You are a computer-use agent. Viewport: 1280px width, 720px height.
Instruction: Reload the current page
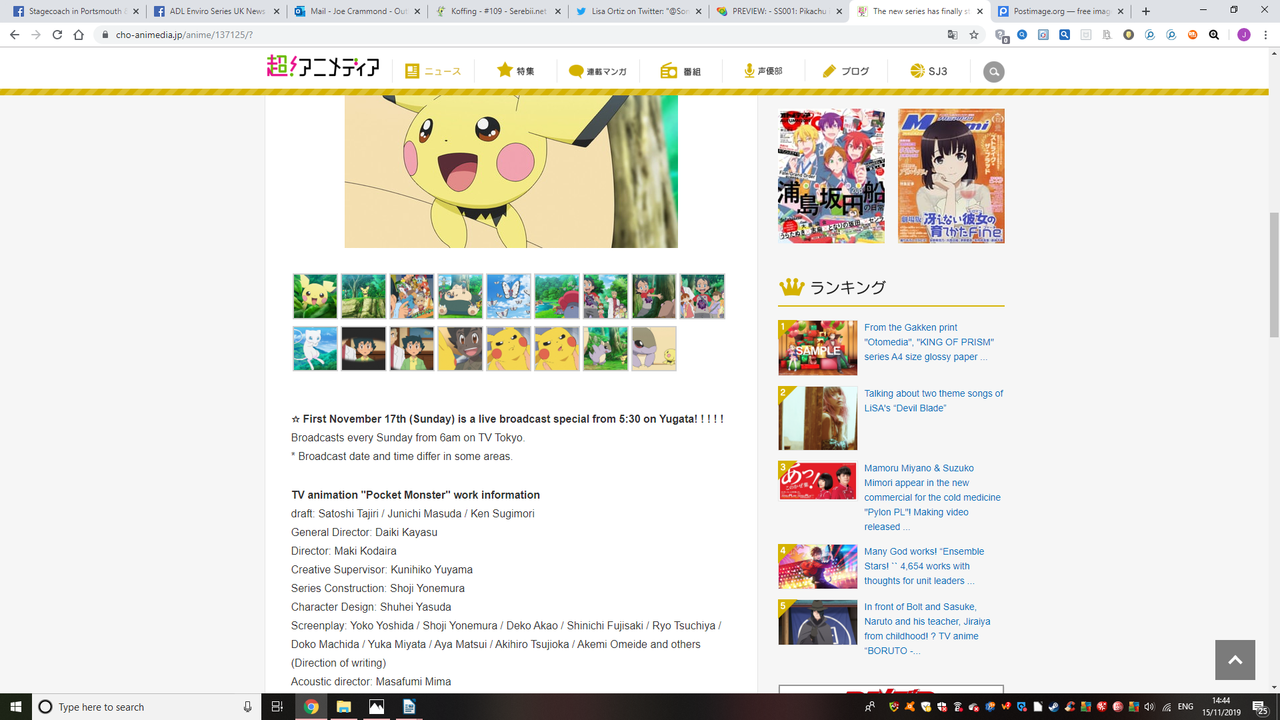pos(57,34)
